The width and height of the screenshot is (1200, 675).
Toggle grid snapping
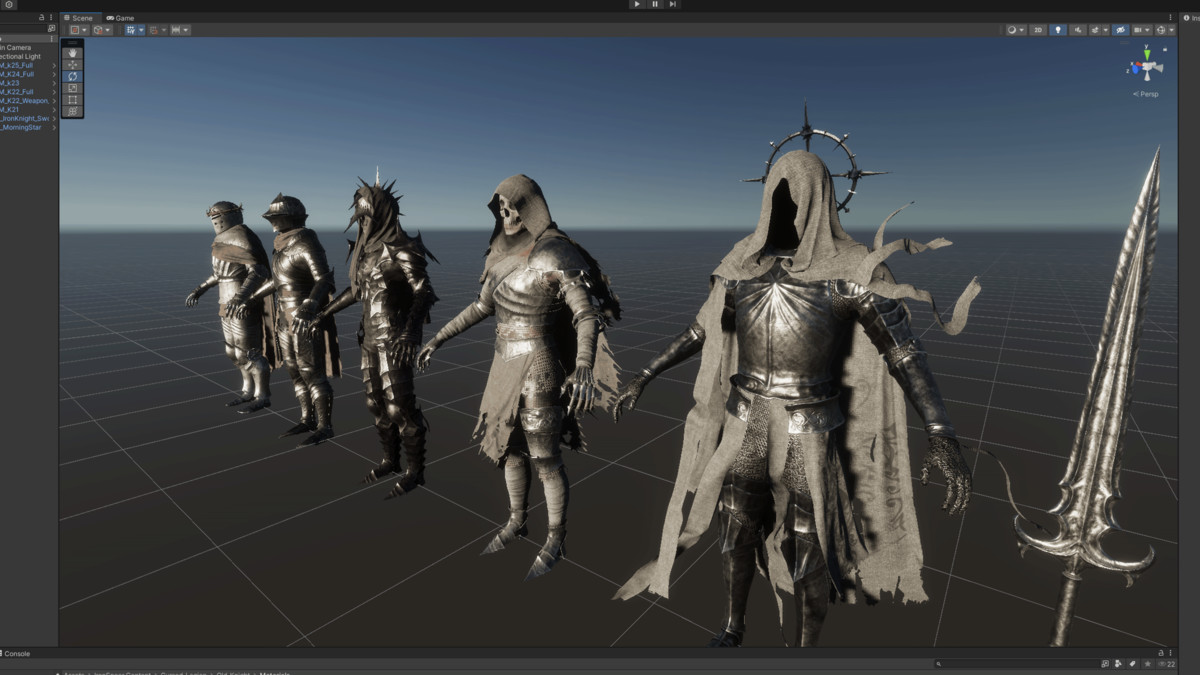154,30
